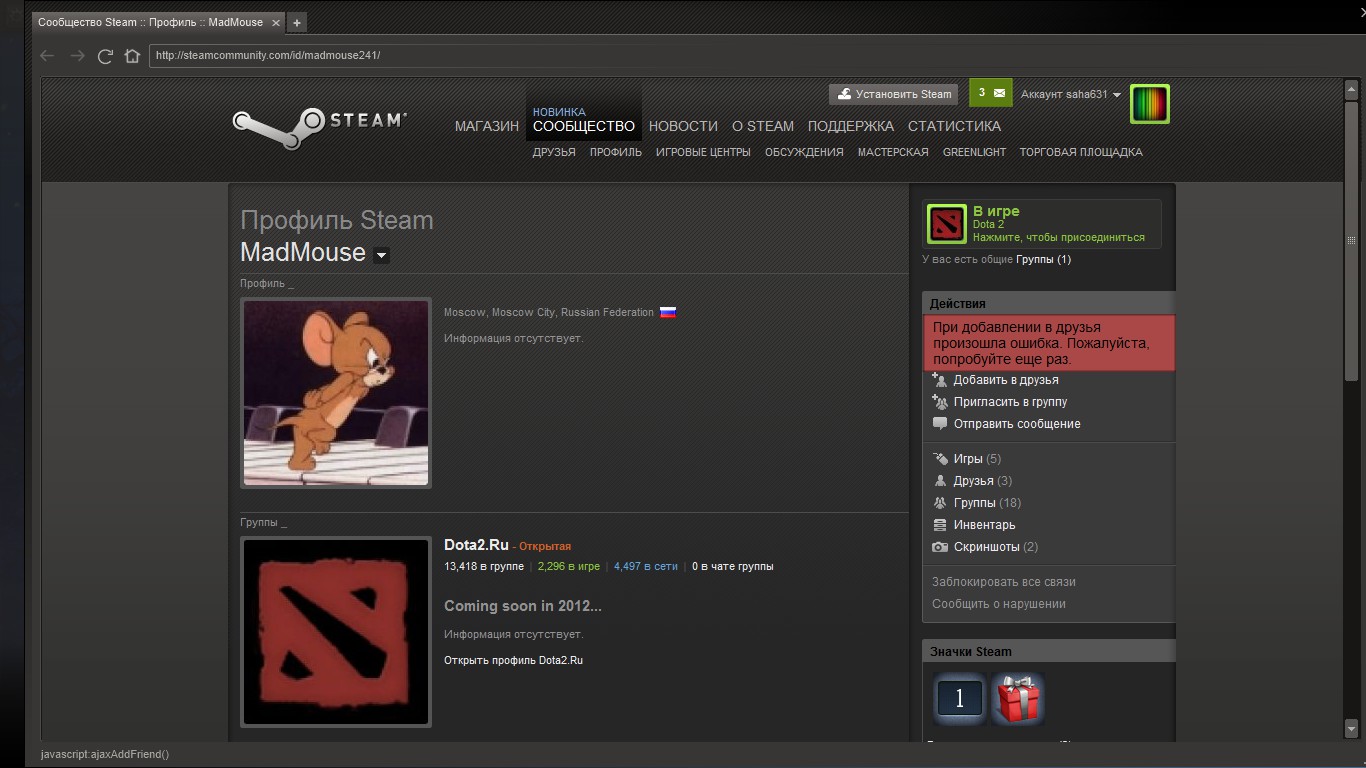Expand the MadMouse name dropdown arrow
Image resolution: width=1366 pixels, height=768 pixels.
pos(381,256)
